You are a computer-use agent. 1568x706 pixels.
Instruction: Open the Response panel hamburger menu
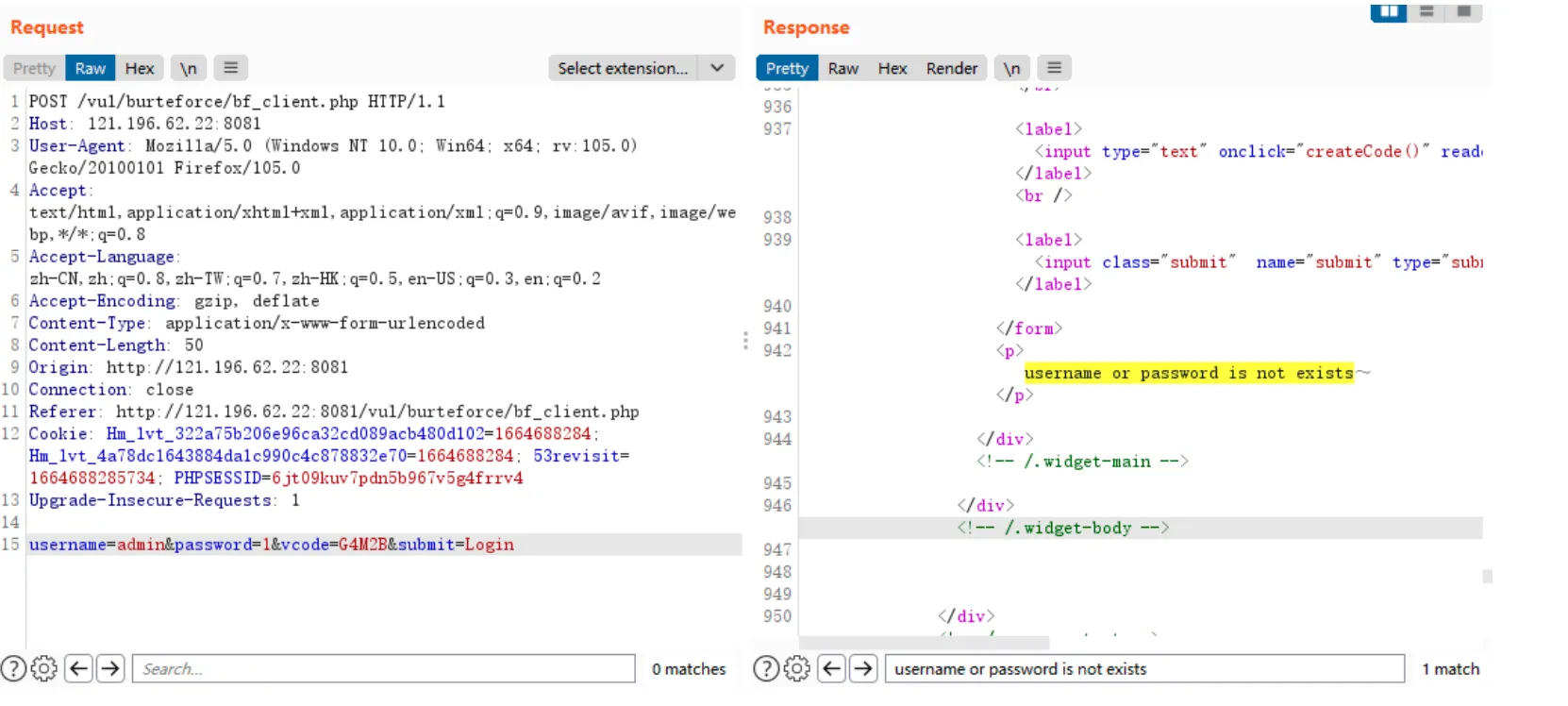pos(1054,68)
